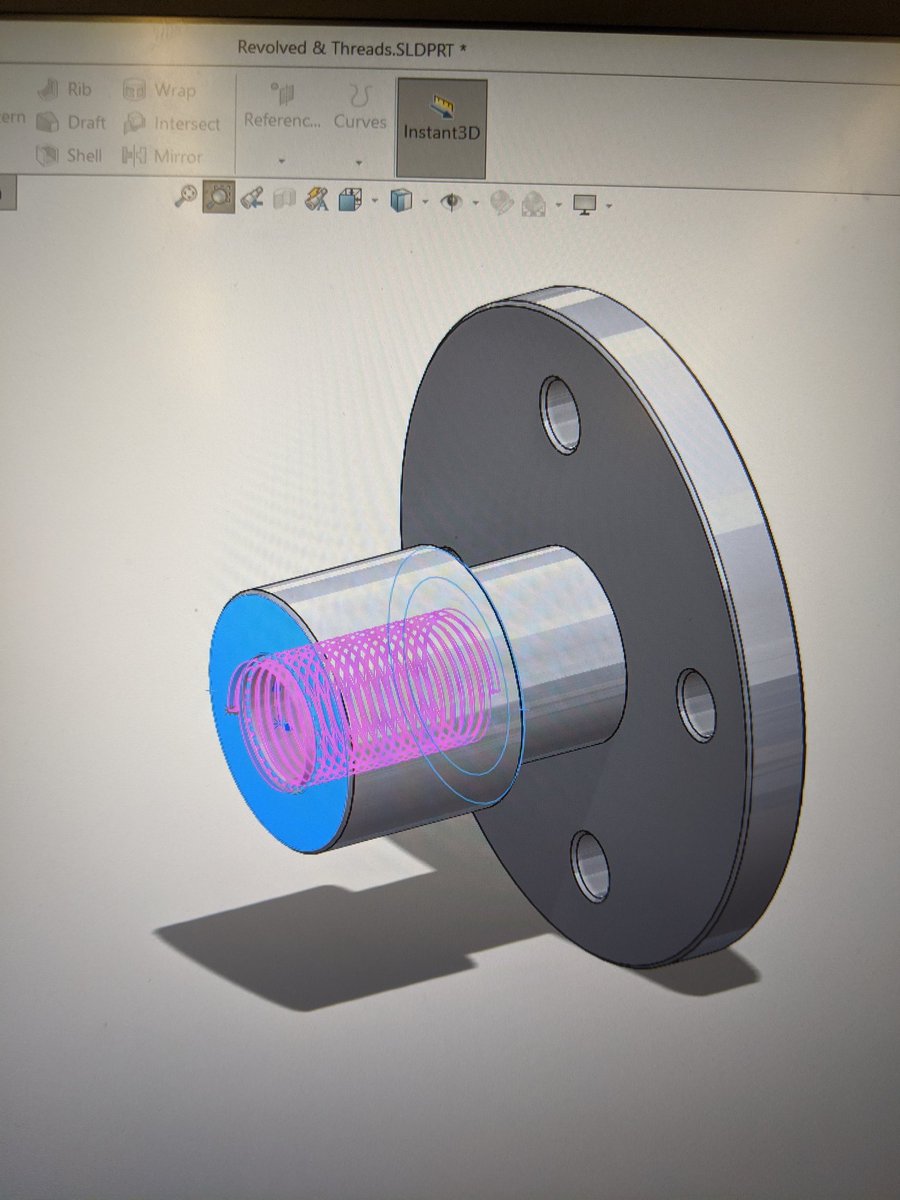900x1200 pixels.
Task: Select the Shell feature tool
Action: (68, 156)
